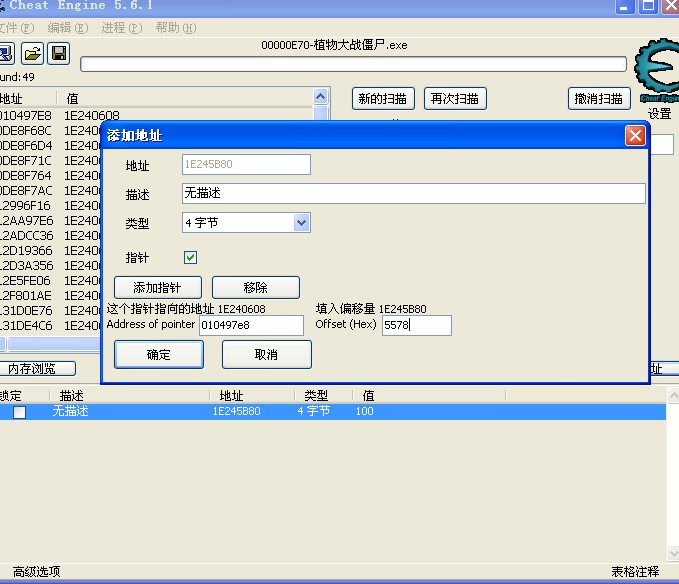Image resolution: width=679 pixels, height=584 pixels.
Task: Click 地址 column header in address table
Action: pos(231,396)
